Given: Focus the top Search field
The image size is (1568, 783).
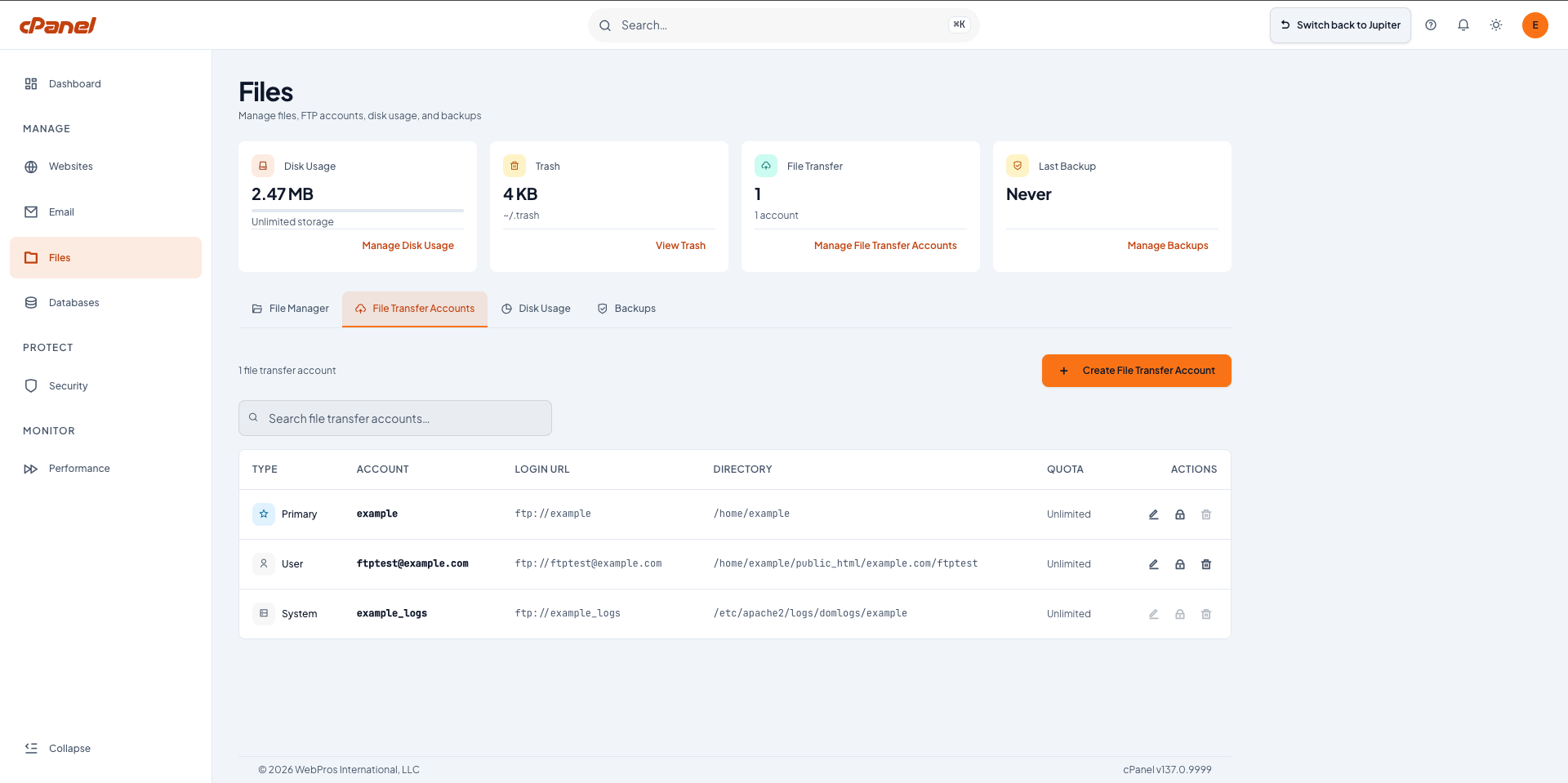Looking at the screenshot, I should point(784,25).
